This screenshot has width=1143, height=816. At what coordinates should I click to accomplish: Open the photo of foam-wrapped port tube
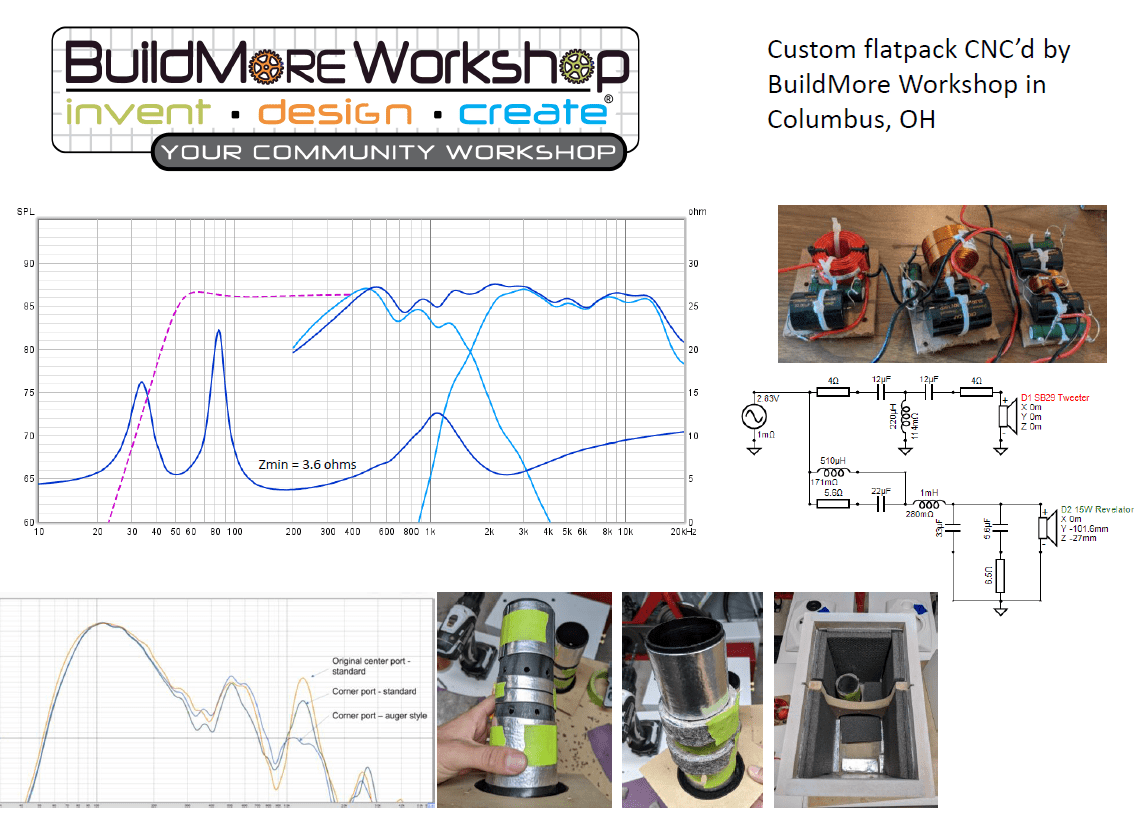[693, 700]
